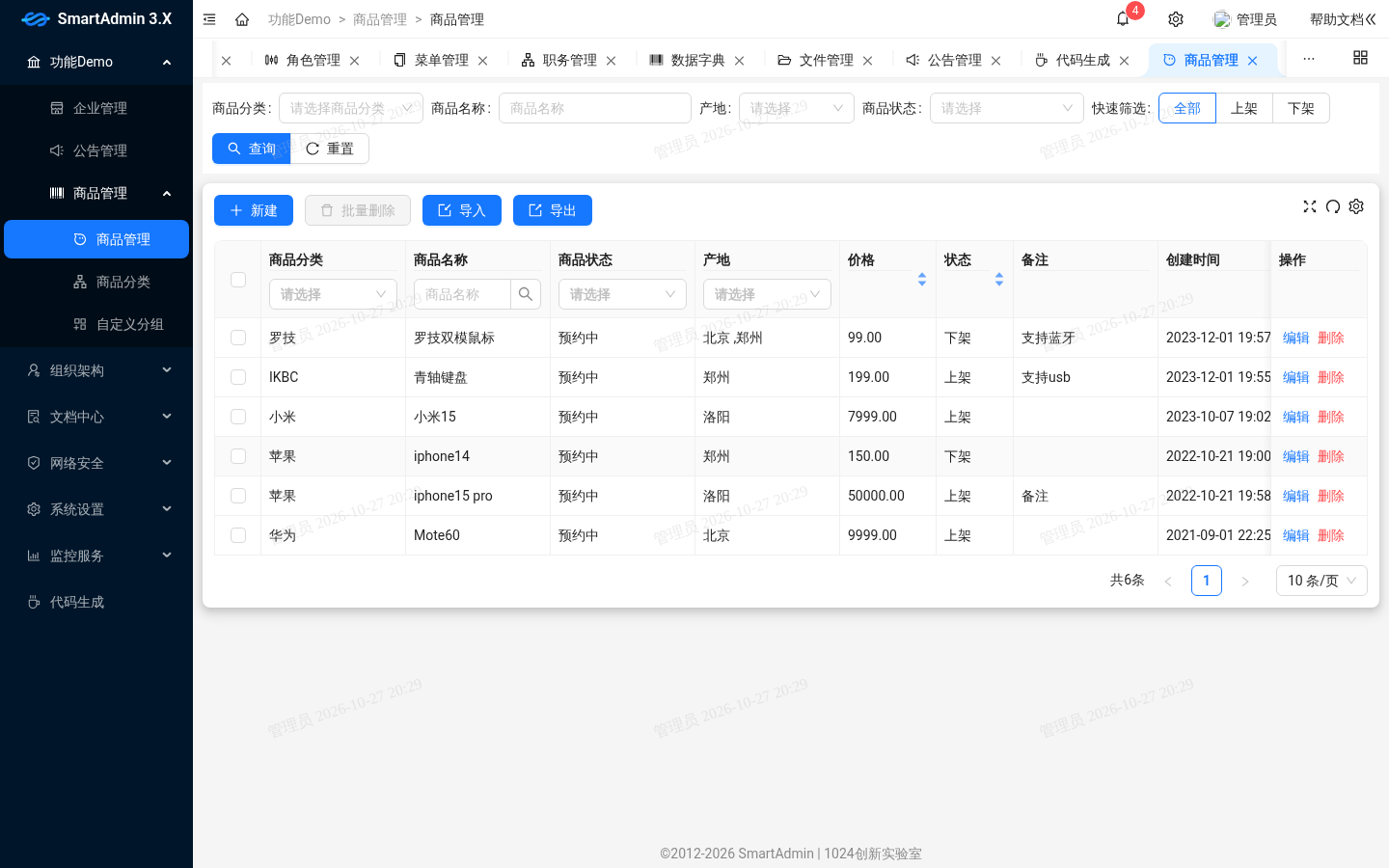1389x868 pixels.
Task: Click search icon in 商品名称 column filter
Action: [x=526, y=294]
